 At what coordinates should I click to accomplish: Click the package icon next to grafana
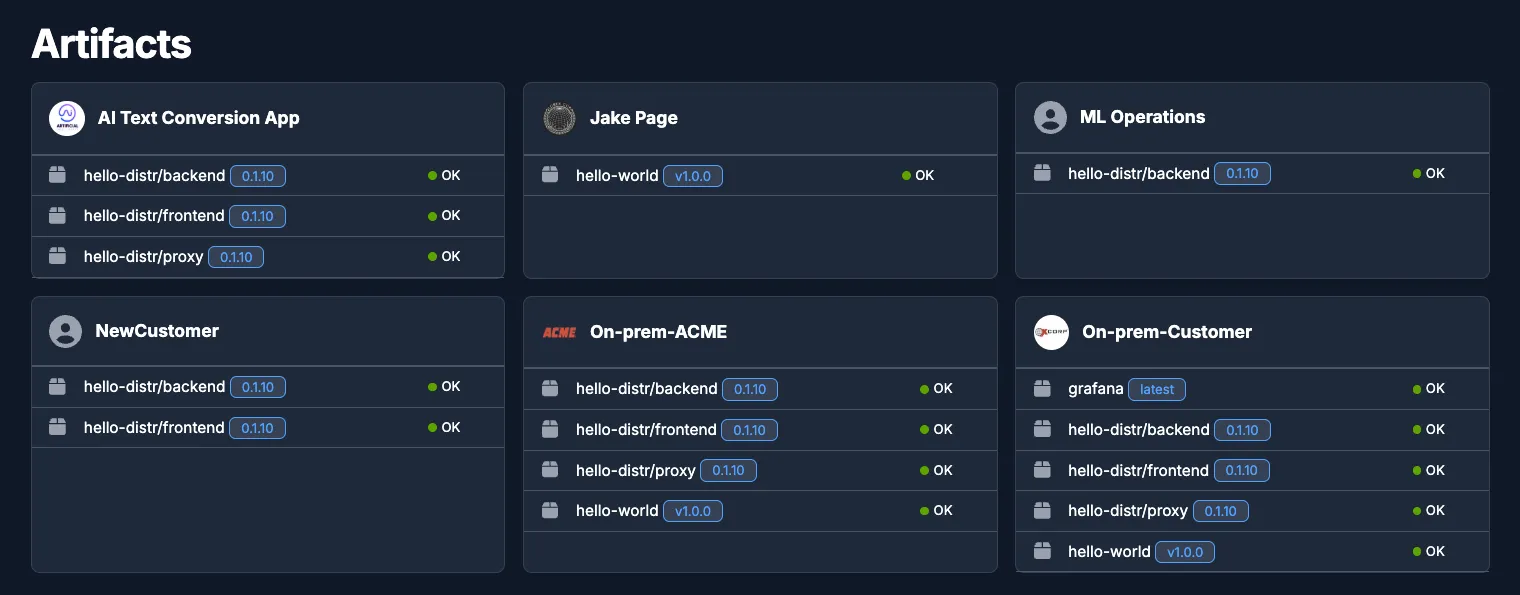(1042, 388)
